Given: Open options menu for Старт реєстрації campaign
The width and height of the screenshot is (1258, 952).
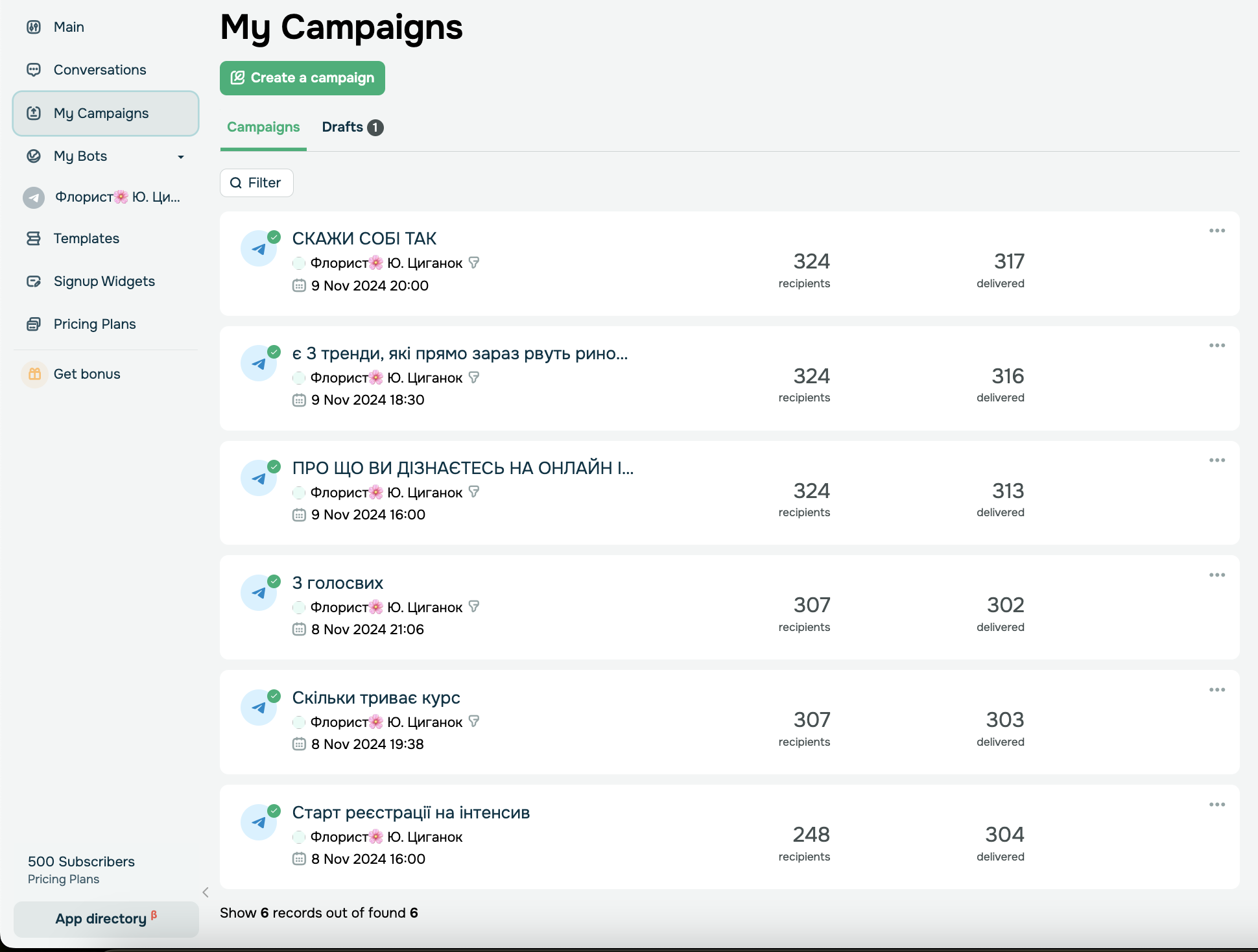Looking at the screenshot, I should (1216, 805).
